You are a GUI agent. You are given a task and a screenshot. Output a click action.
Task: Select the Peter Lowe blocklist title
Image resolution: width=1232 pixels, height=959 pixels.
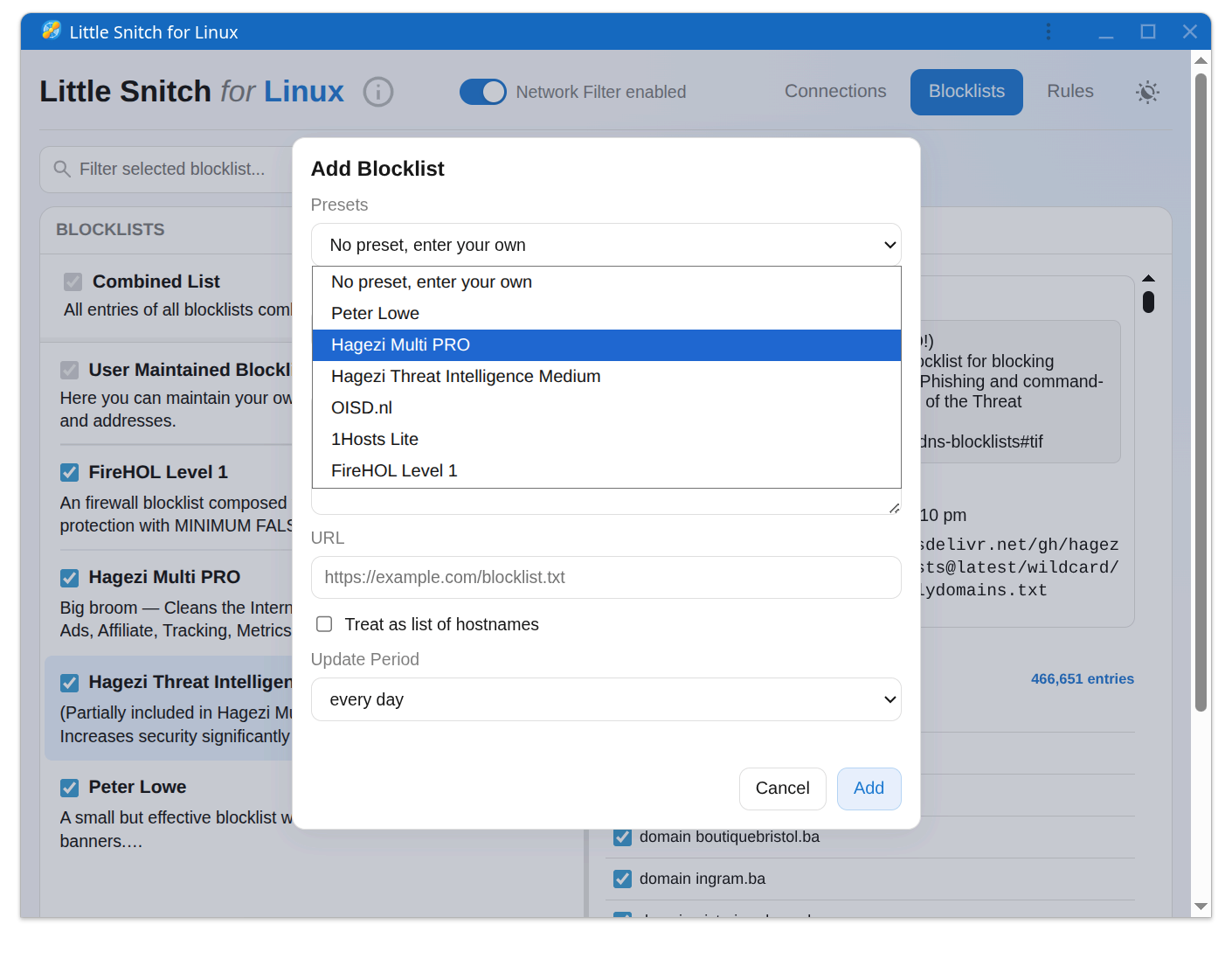137,787
